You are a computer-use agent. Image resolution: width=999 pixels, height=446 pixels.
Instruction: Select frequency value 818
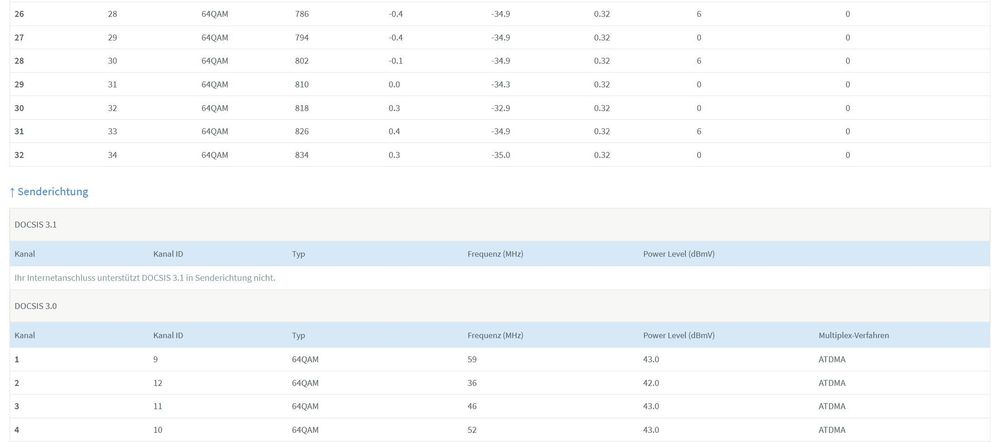click(302, 108)
